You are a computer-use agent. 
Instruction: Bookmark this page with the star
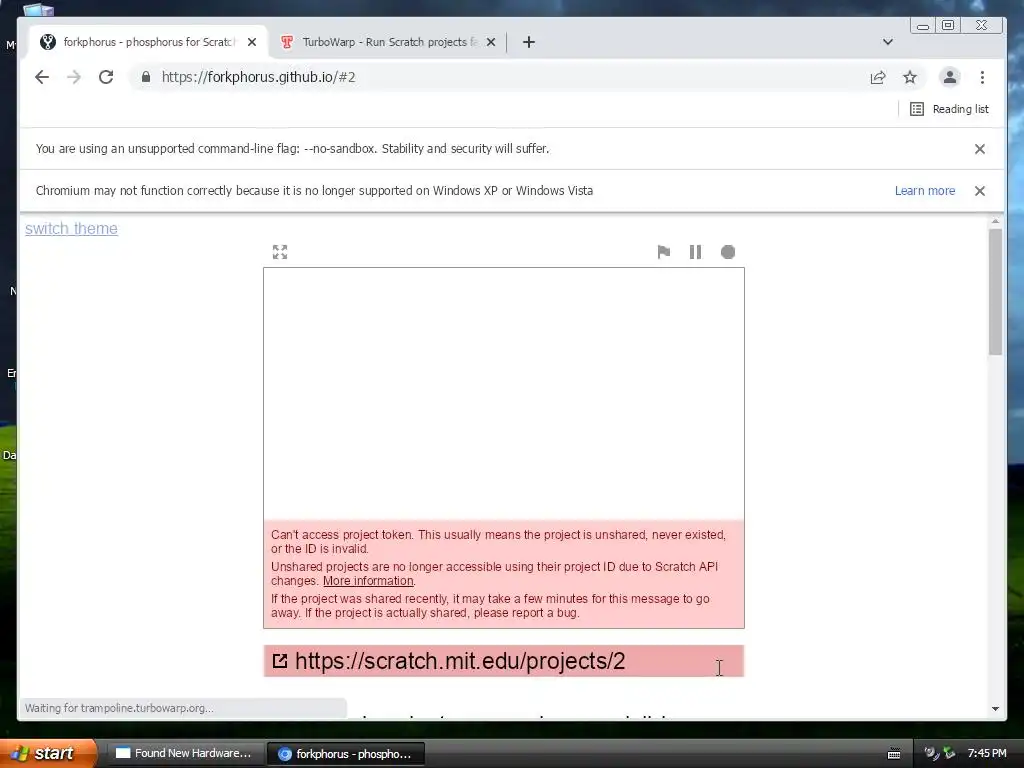click(910, 77)
